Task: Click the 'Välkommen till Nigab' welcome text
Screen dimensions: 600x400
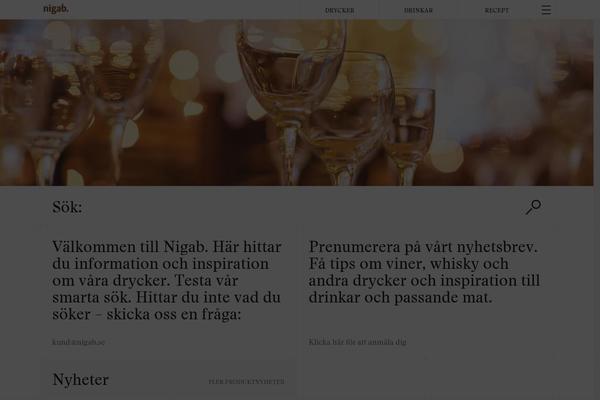Action: (167, 280)
